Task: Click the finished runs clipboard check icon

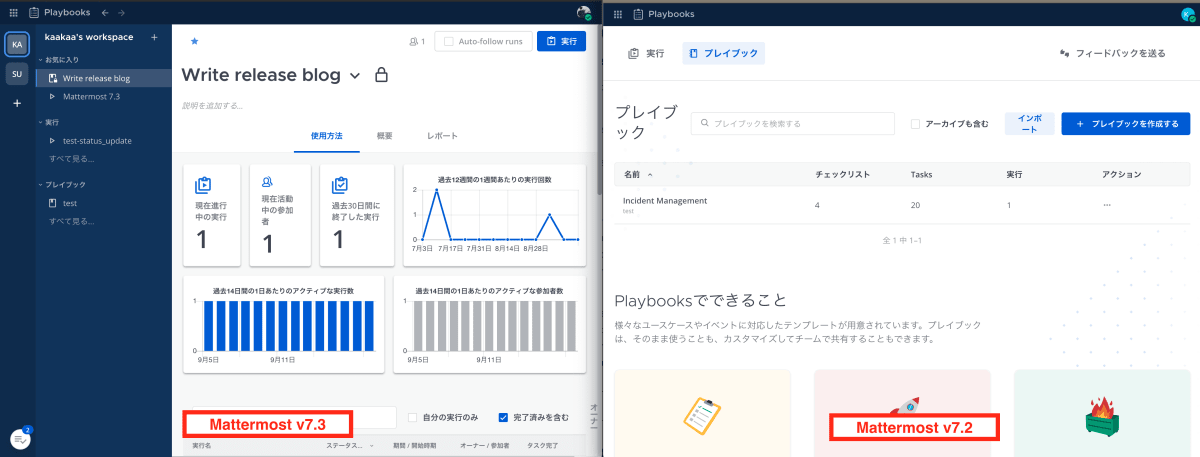Action: click(339, 184)
